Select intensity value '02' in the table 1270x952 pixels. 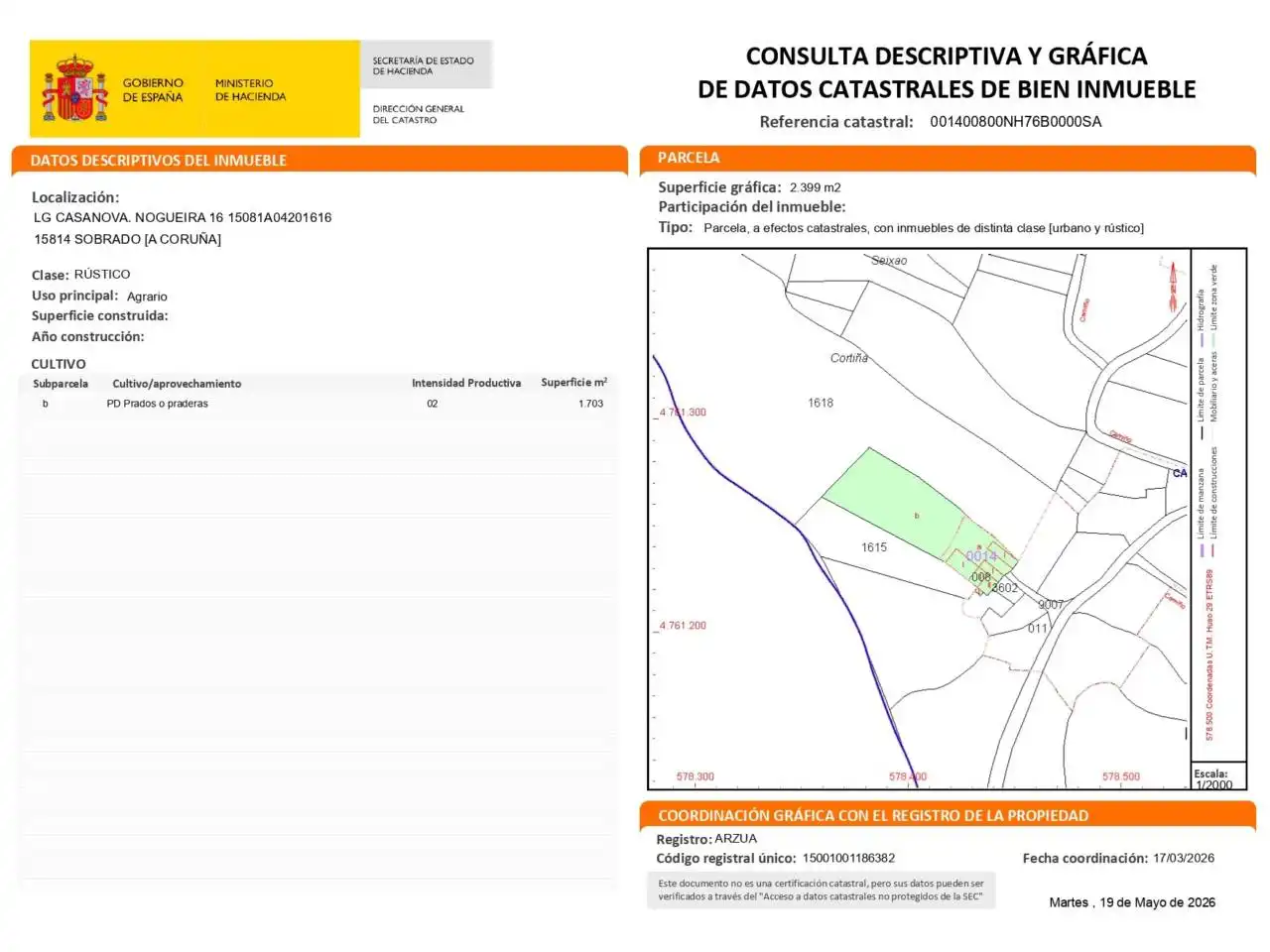click(x=433, y=404)
